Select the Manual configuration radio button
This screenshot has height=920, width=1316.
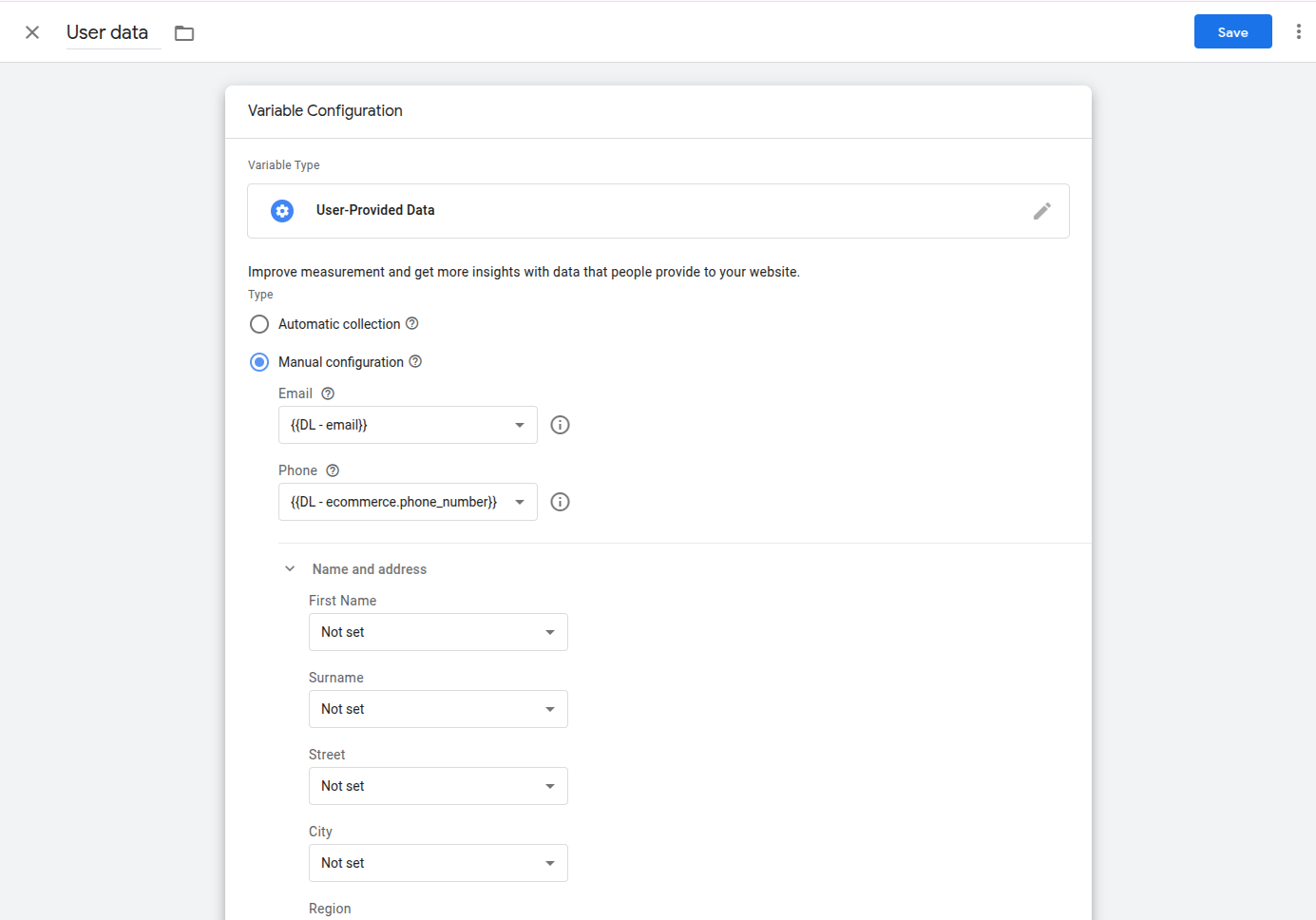pos(258,361)
